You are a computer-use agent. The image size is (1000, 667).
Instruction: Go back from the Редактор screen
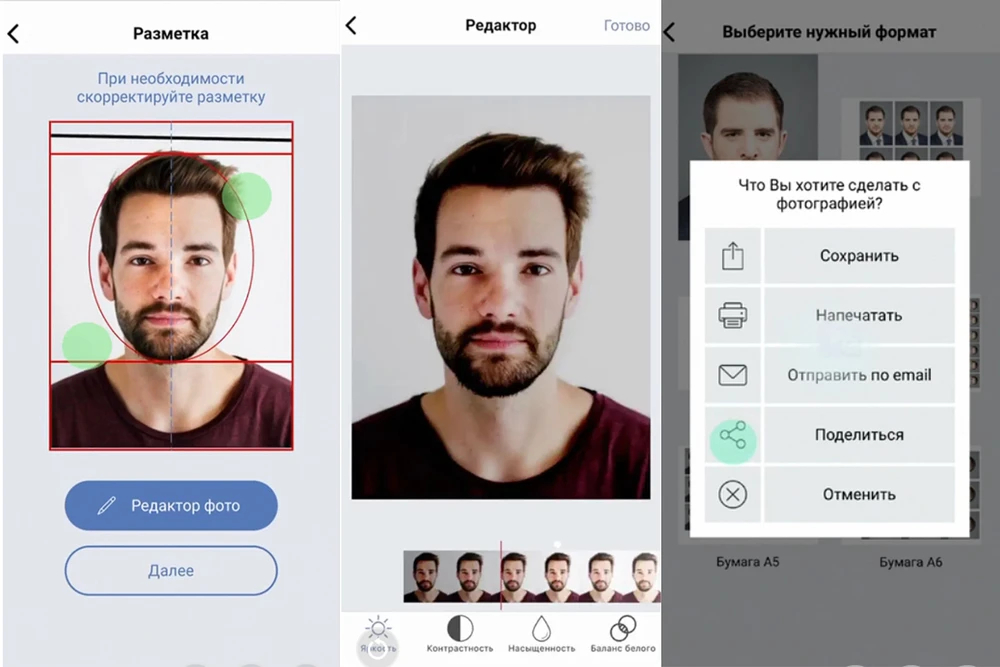pos(351,26)
